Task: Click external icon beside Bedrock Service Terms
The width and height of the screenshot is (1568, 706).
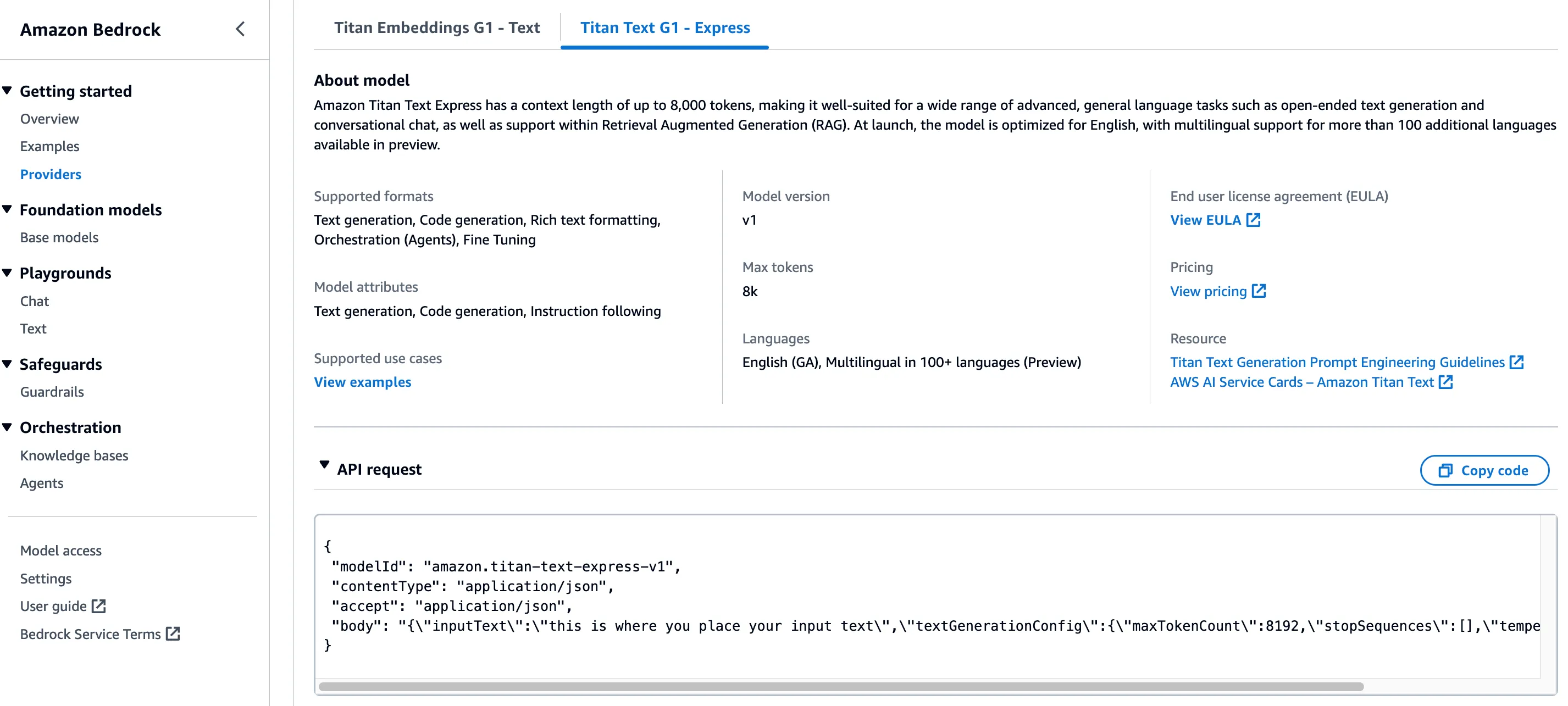Action: [x=173, y=633]
